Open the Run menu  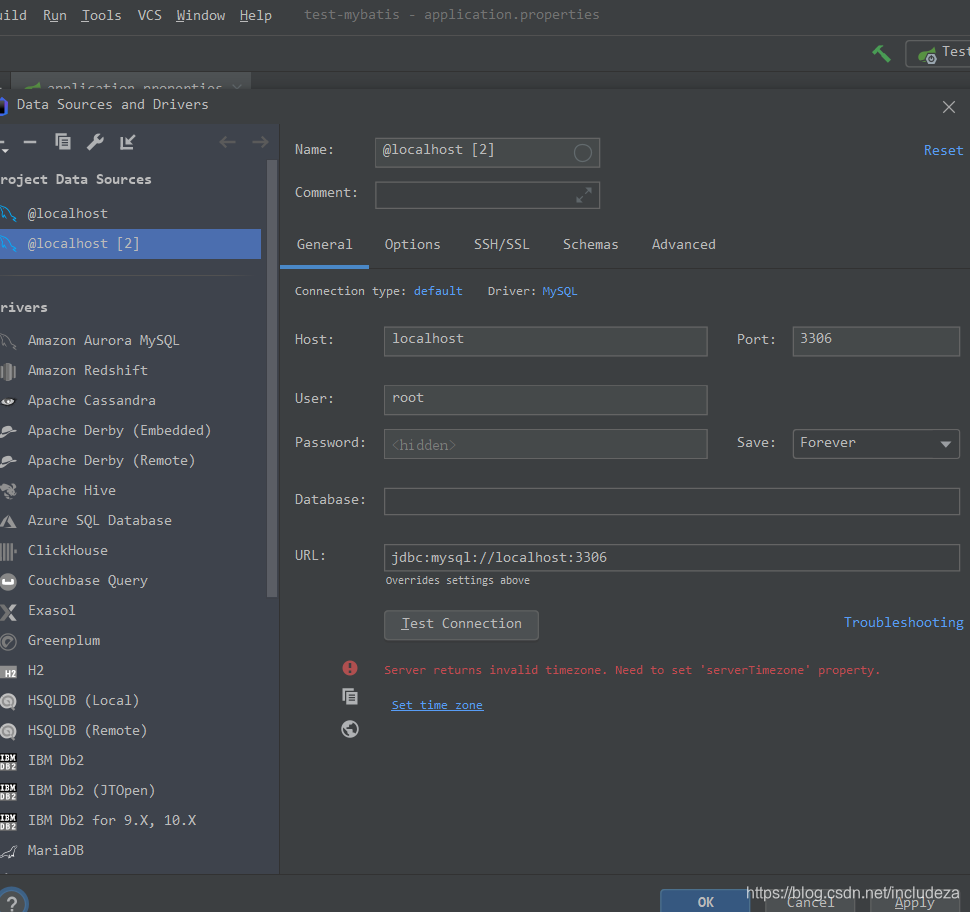pos(54,15)
